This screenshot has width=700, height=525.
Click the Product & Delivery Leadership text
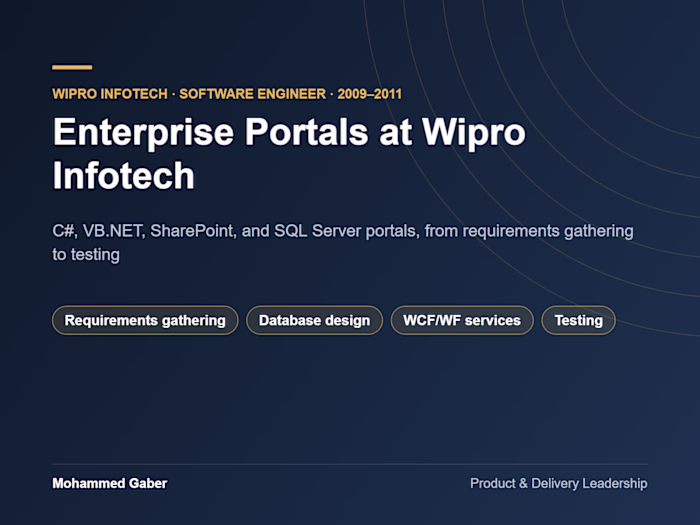558,483
